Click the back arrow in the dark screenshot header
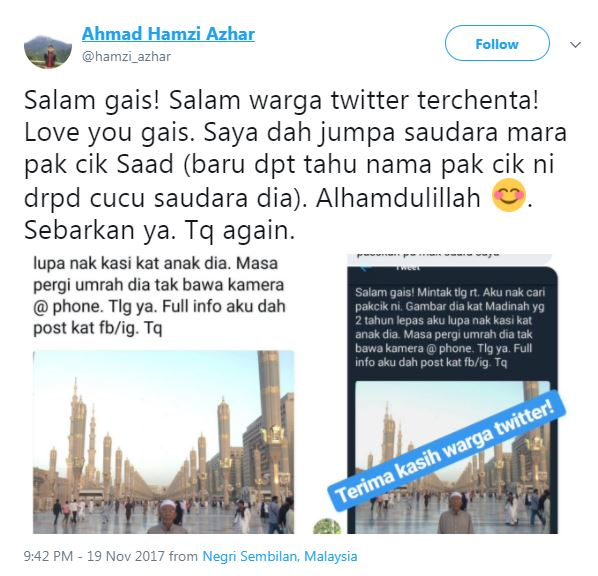Image resolution: width=598 pixels, height=576 pixels. pos(365,267)
